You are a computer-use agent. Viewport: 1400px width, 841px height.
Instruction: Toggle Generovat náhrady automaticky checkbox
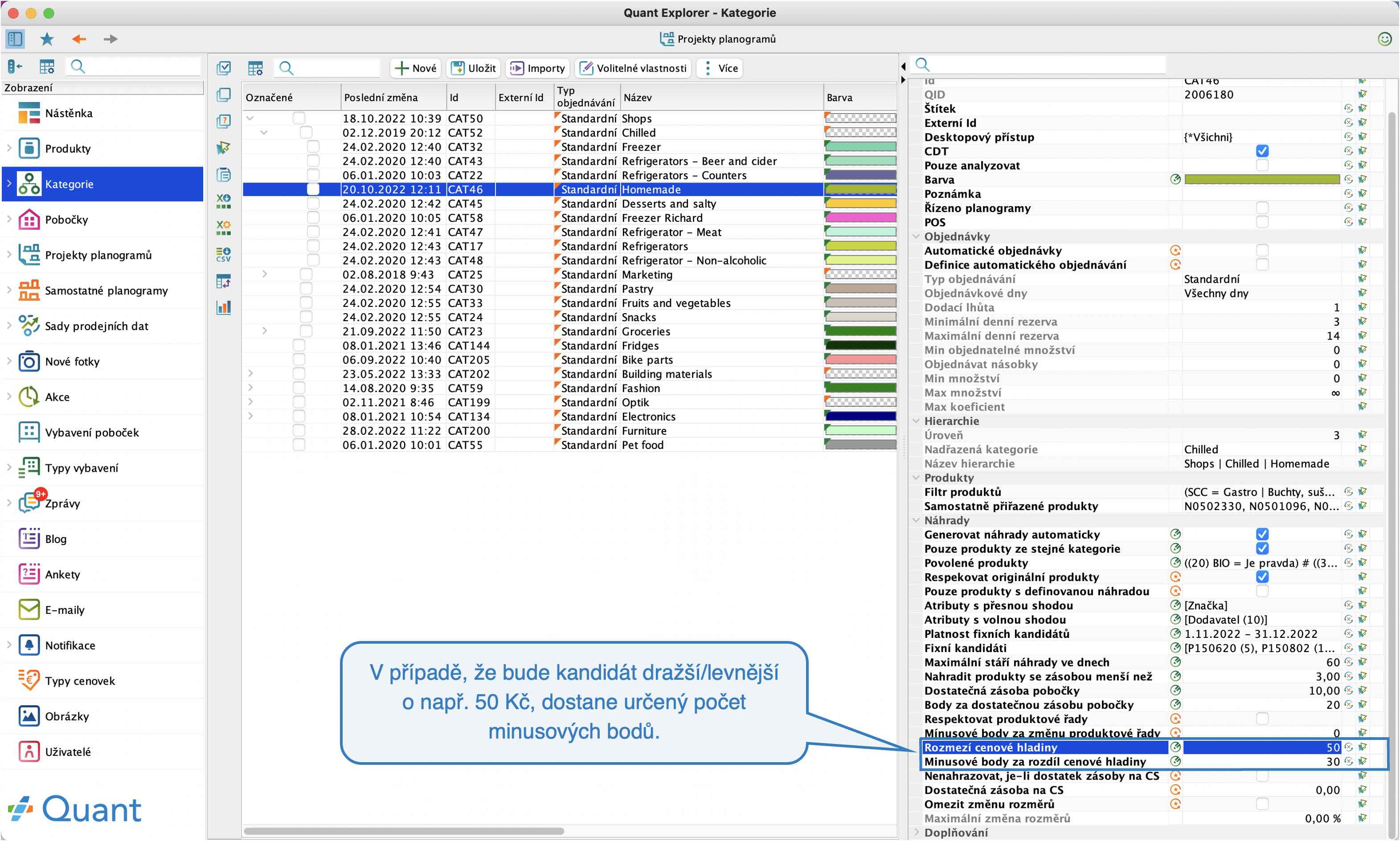(1262, 535)
